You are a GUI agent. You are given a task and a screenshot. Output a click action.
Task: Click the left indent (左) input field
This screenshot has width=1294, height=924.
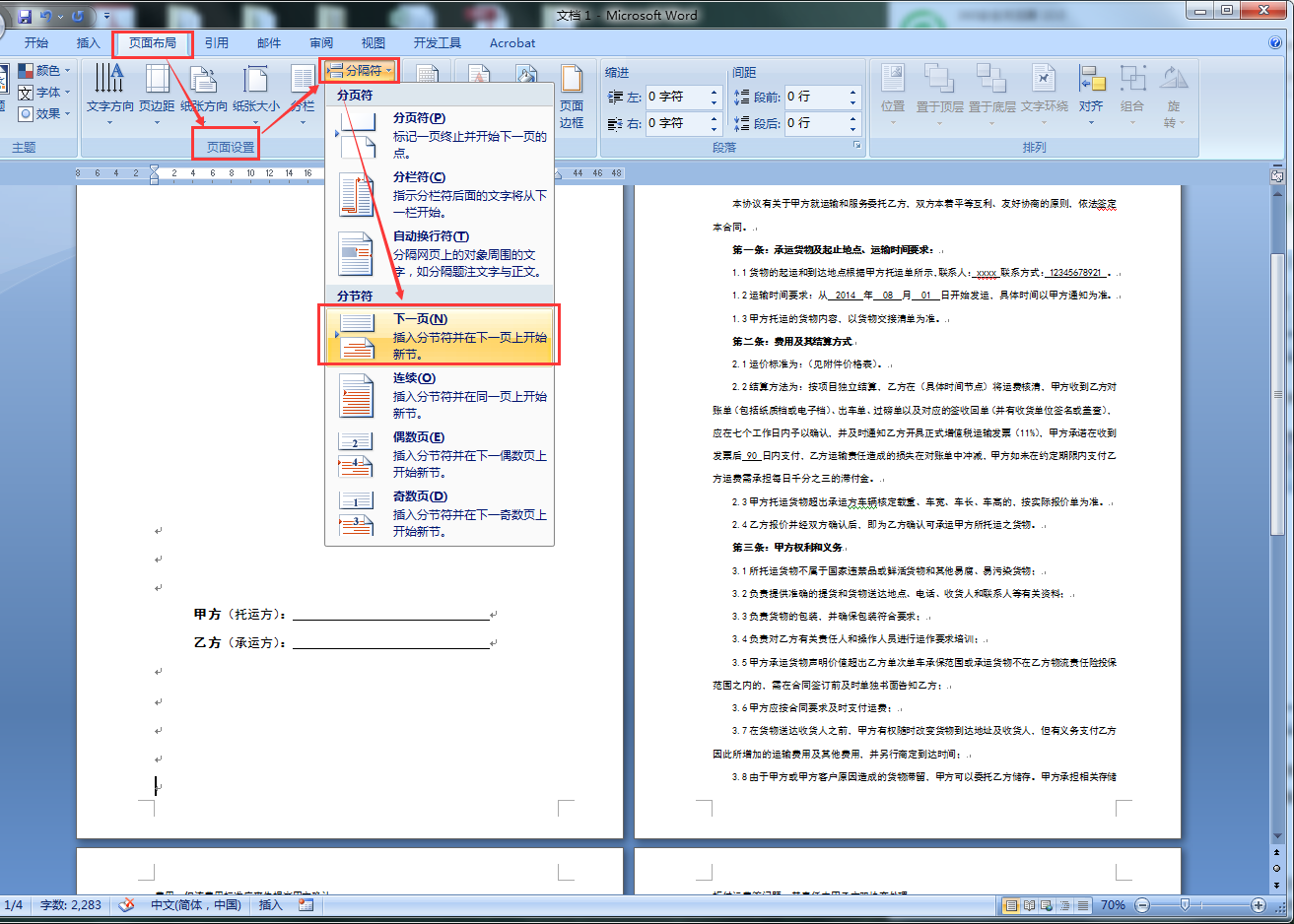pyautogui.click(x=677, y=97)
